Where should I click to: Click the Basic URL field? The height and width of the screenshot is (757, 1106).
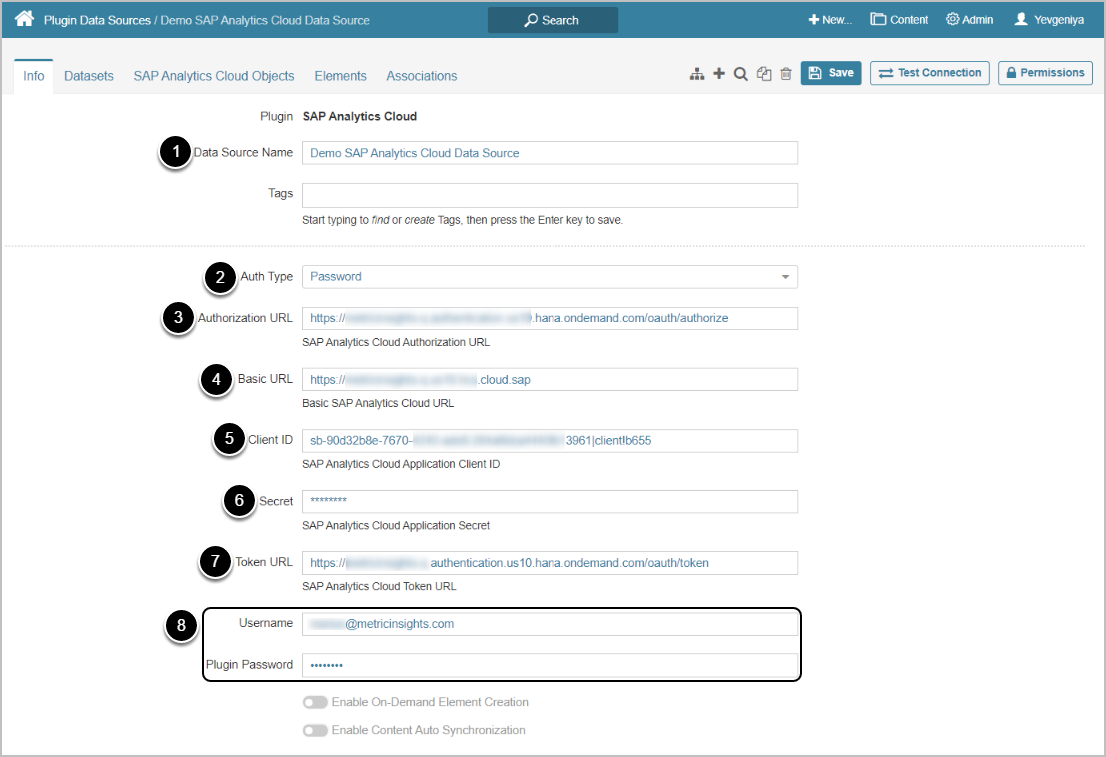tap(549, 380)
